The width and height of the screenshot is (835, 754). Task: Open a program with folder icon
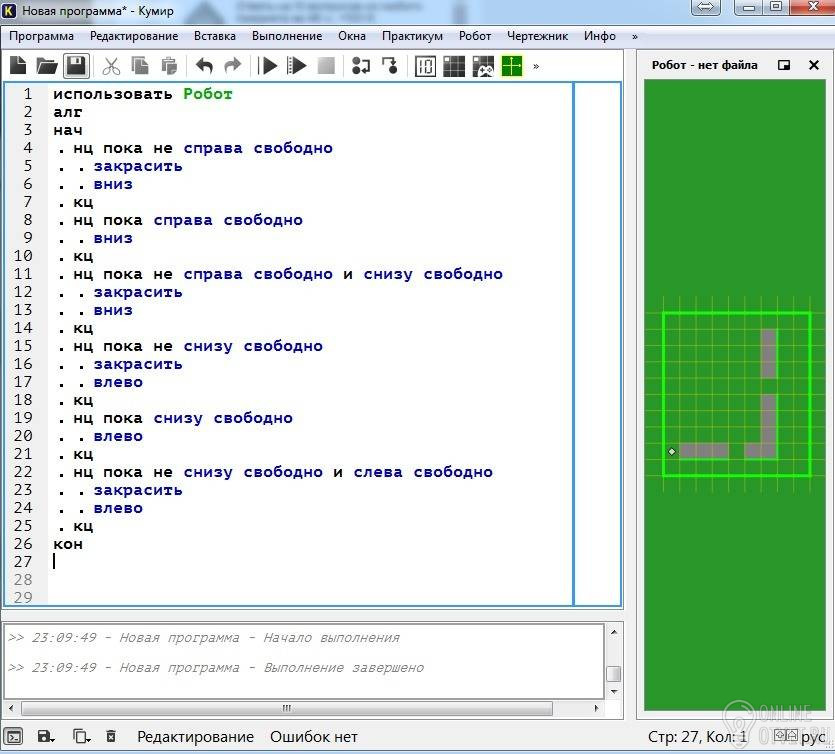(x=46, y=66)
